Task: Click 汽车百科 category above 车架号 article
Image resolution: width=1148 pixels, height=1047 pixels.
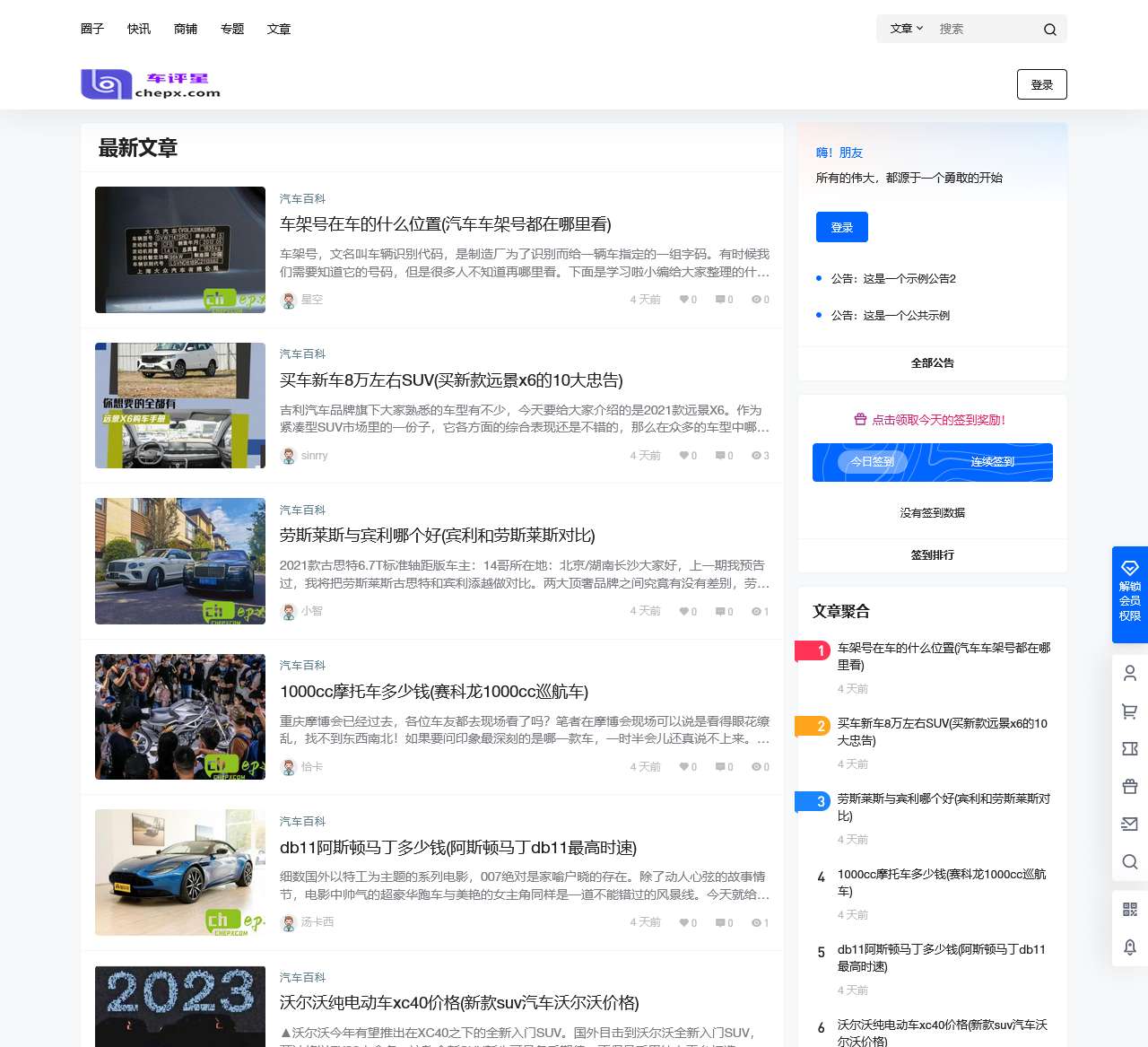Action: 302,199
